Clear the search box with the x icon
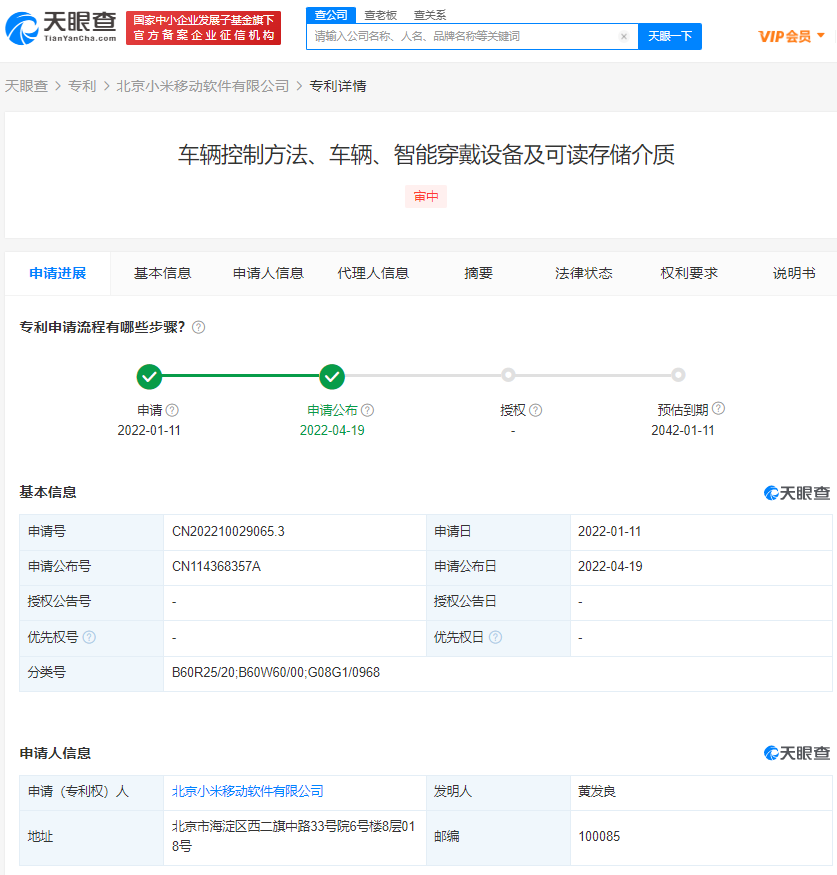 pyautogui.click(x=624, y=36)
